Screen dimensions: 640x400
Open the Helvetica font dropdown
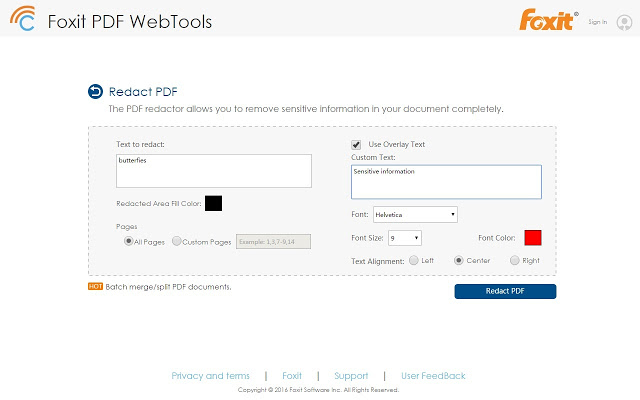click(x=415, y=214)
